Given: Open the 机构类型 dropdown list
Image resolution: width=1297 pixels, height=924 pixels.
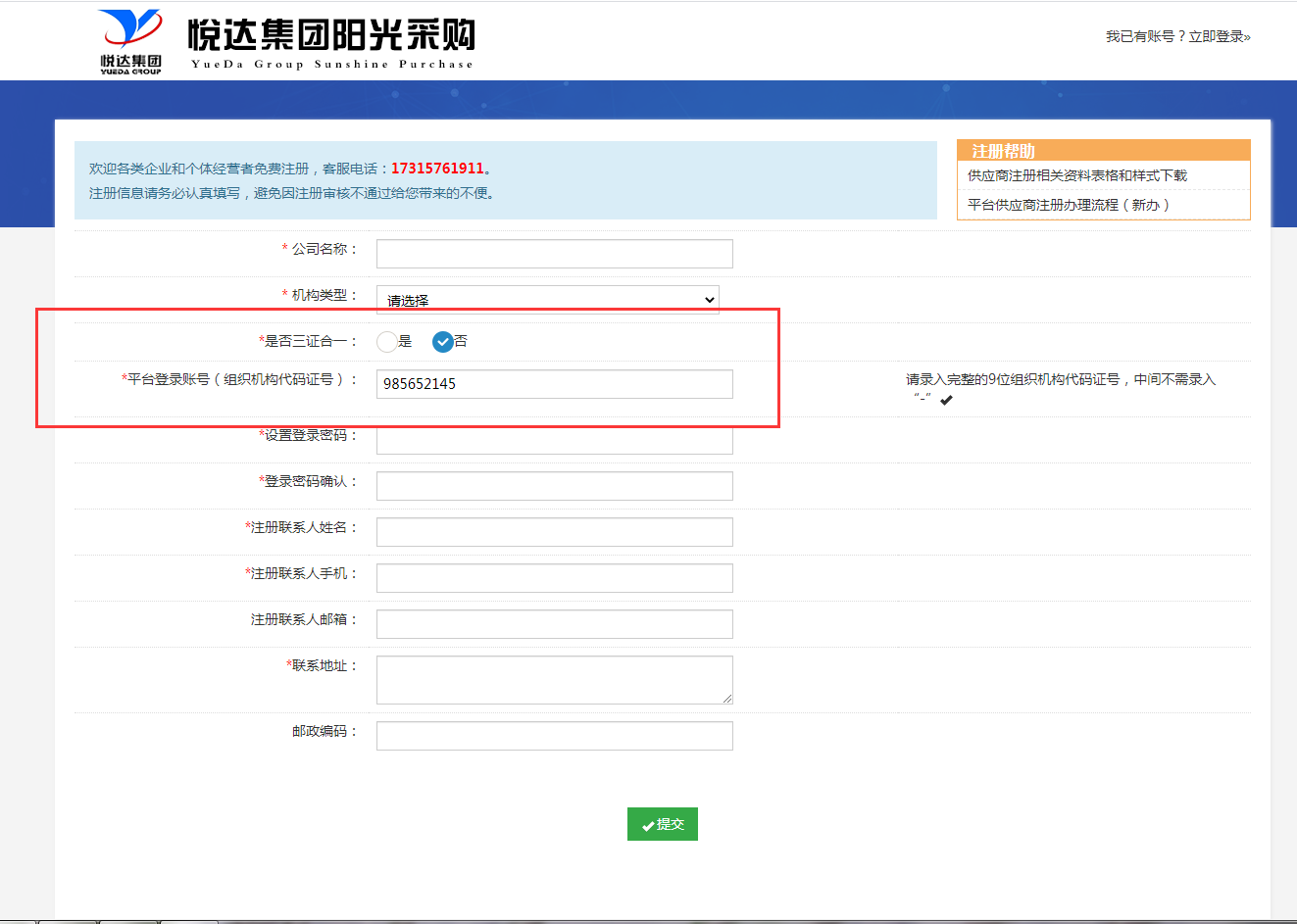Looking at the screenshot, I should pyautogui.click(x=547, y=300).
